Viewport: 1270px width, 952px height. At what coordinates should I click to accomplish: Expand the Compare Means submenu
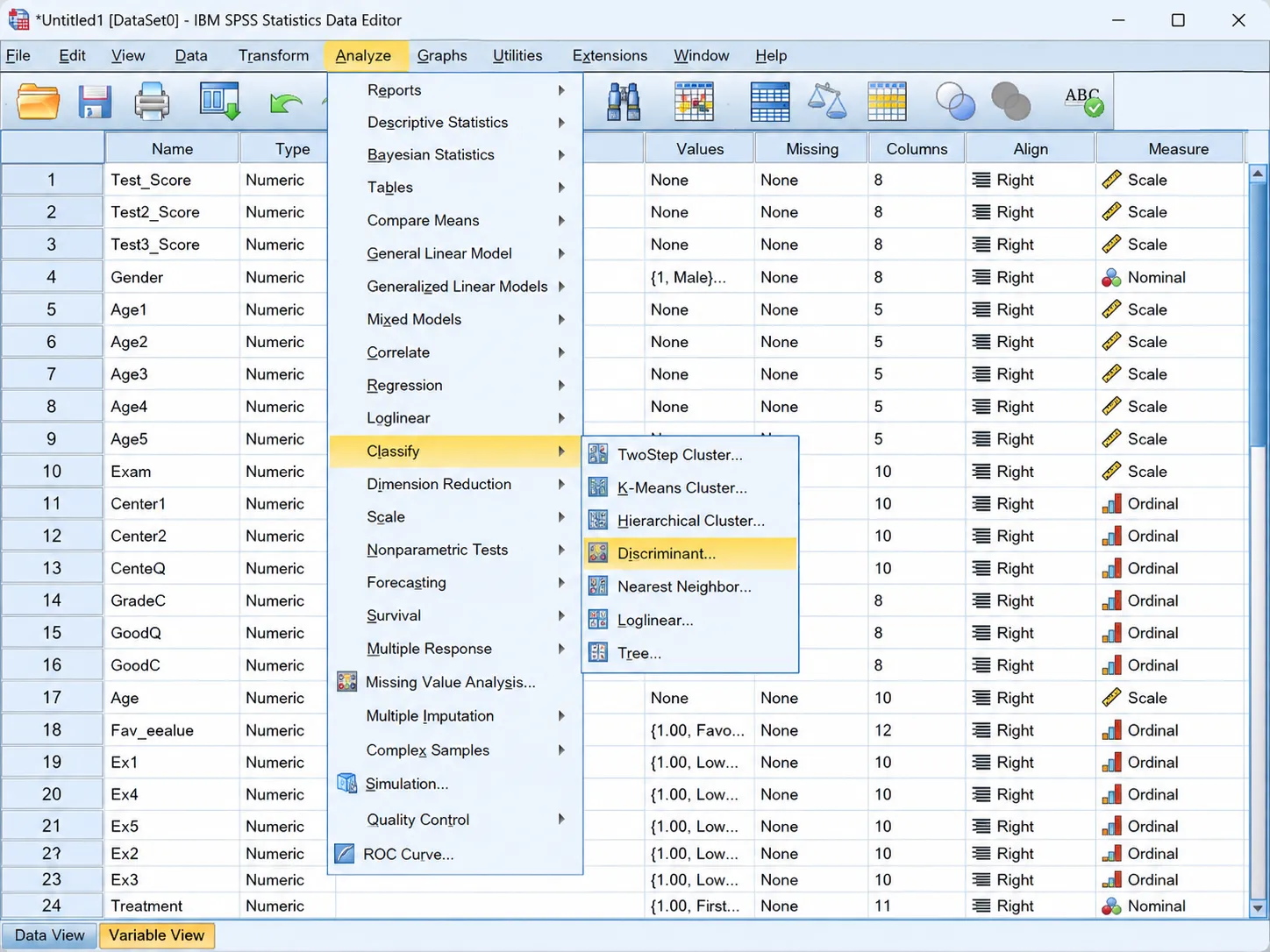click(x=455, y=221)
